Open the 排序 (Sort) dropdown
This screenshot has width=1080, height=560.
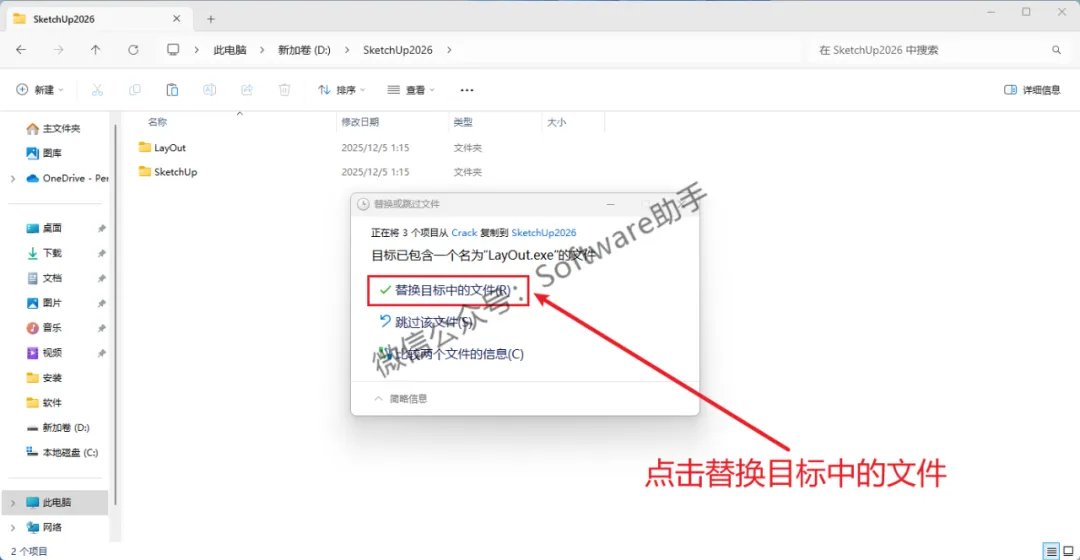342,90
